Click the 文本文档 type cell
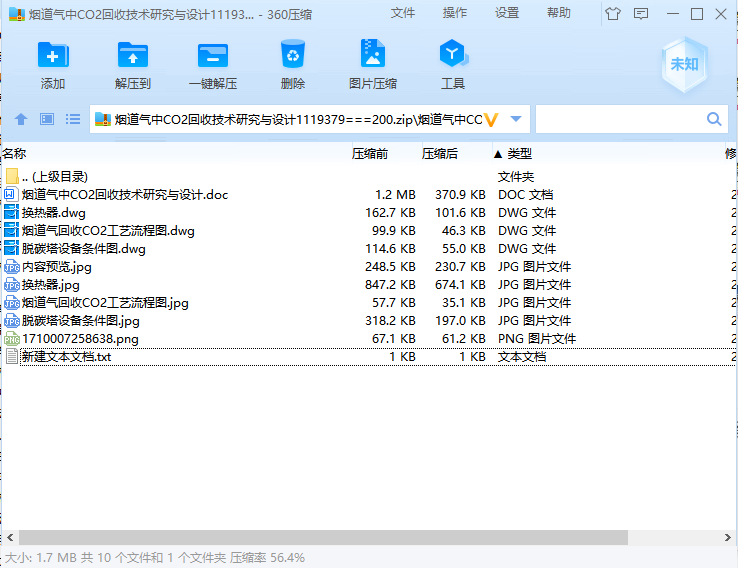 click(522, 356)
